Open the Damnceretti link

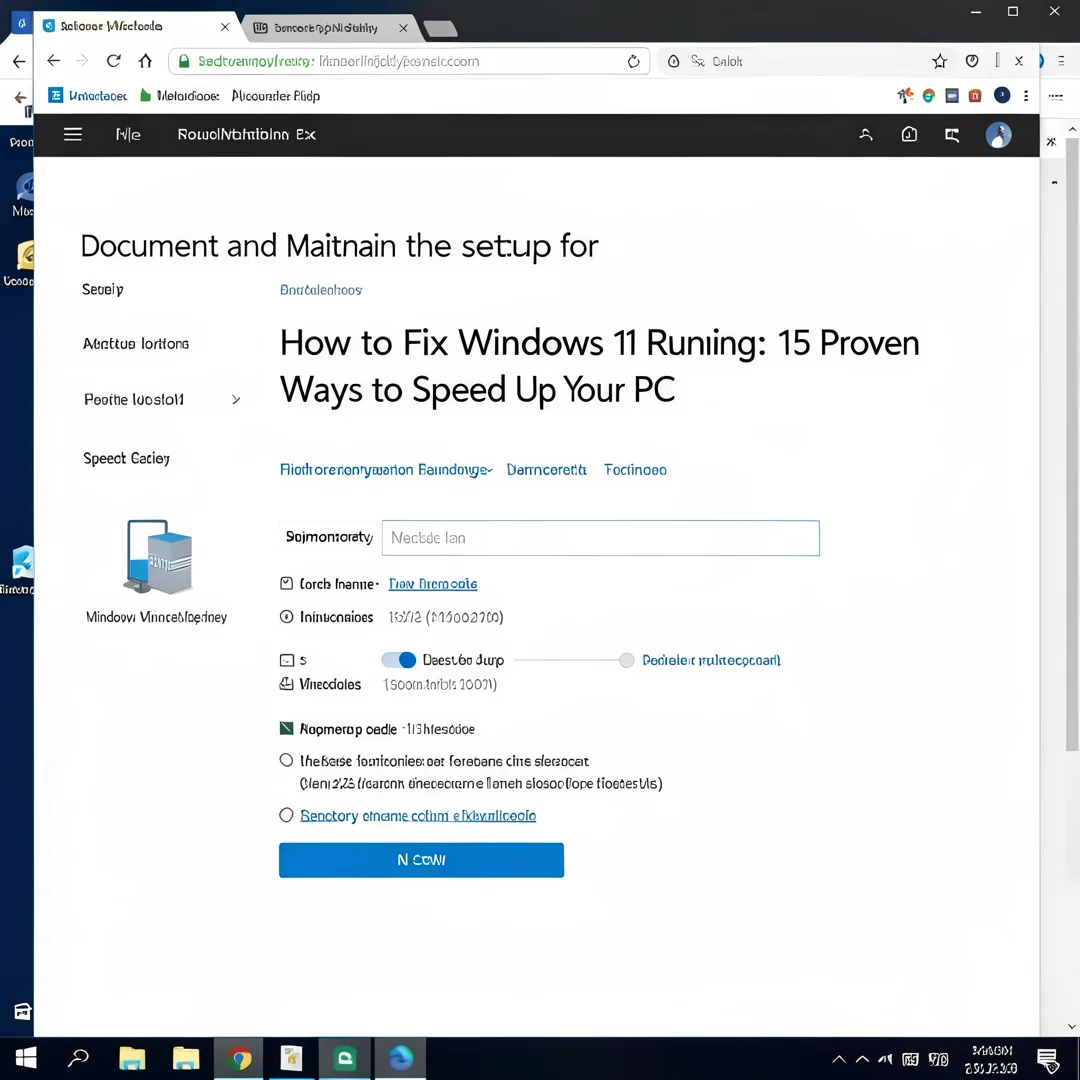546,470
